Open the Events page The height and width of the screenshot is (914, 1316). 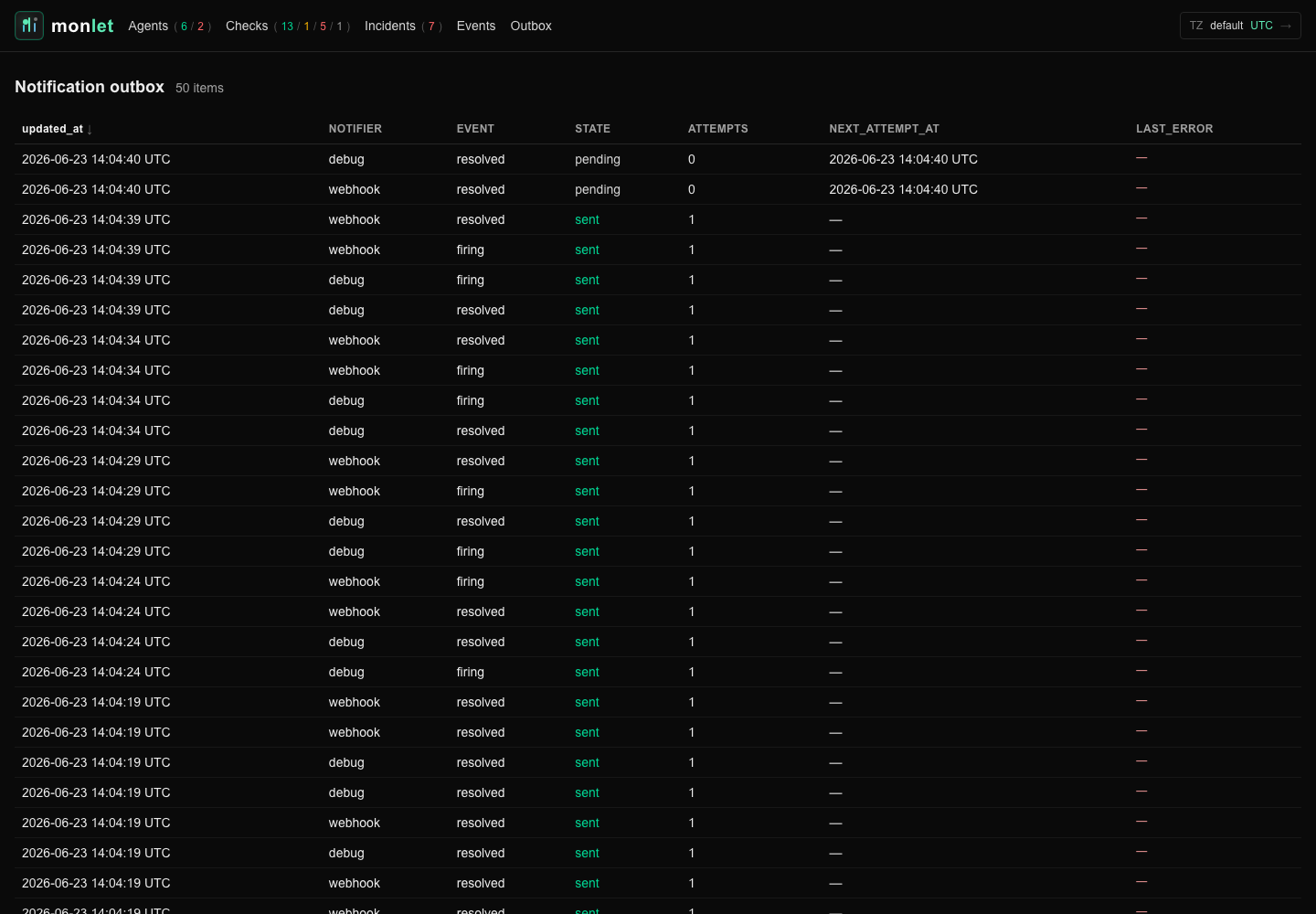click(476, 26)
